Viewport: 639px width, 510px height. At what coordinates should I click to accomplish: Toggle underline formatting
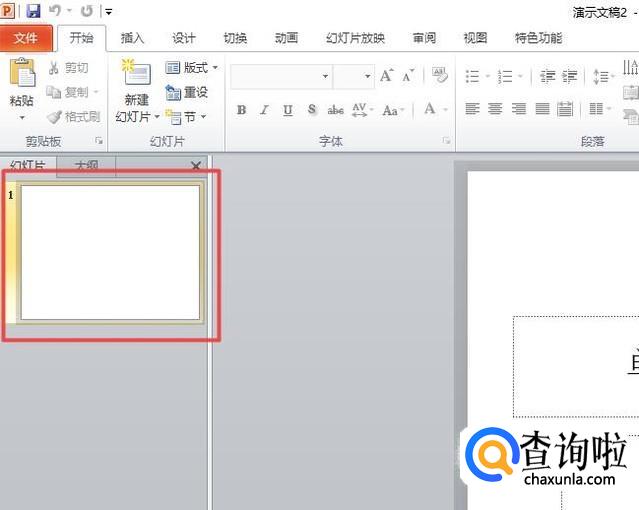pos(288,110)
